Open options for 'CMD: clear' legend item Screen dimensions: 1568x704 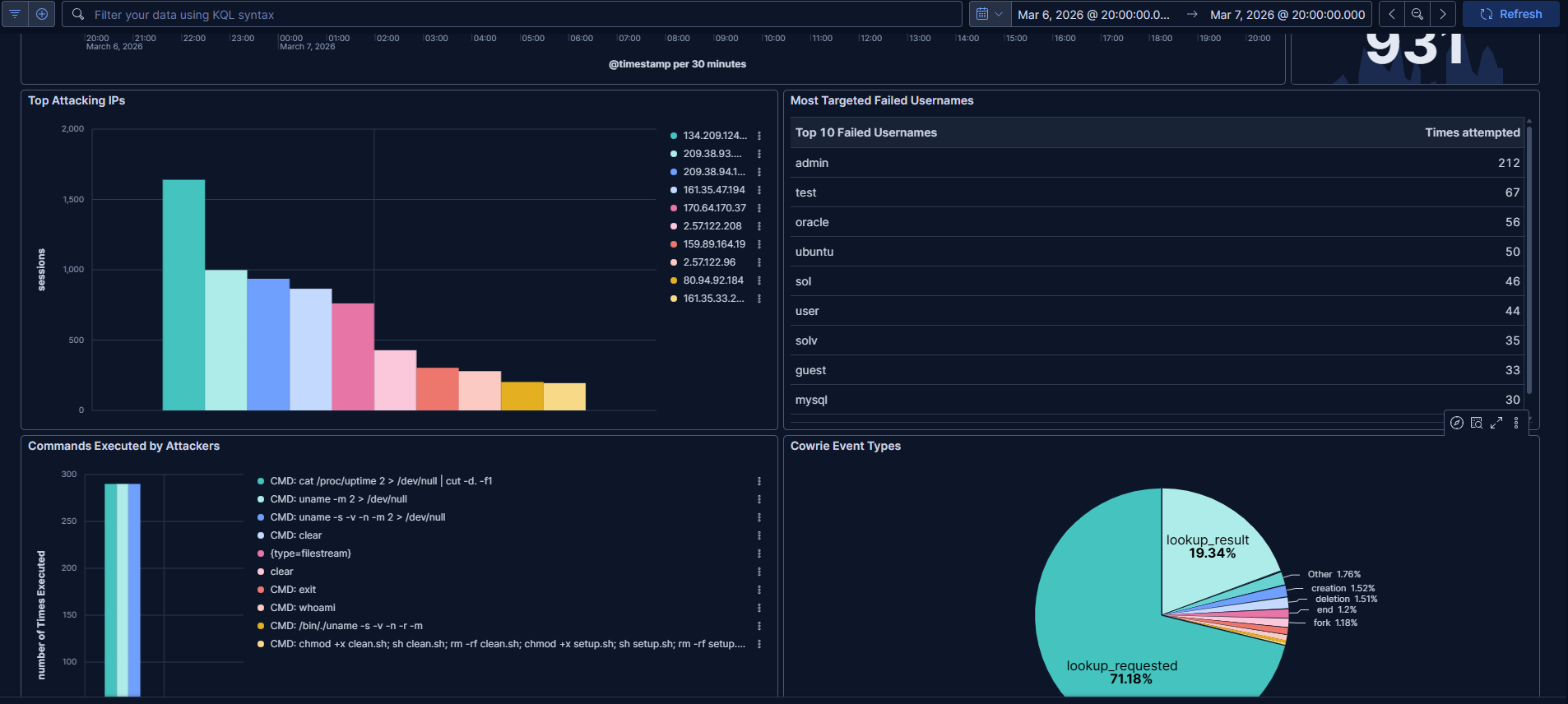759,535
